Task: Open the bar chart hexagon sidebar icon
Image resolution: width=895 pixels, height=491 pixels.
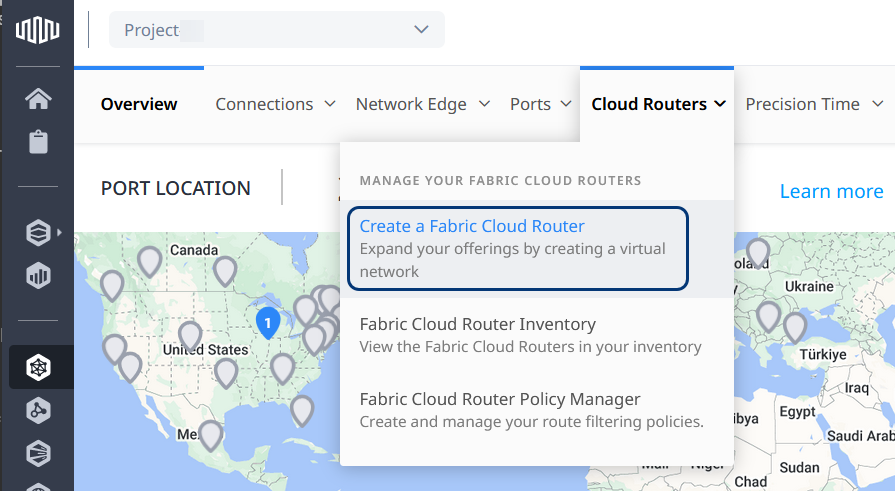Action: [38, 276]
